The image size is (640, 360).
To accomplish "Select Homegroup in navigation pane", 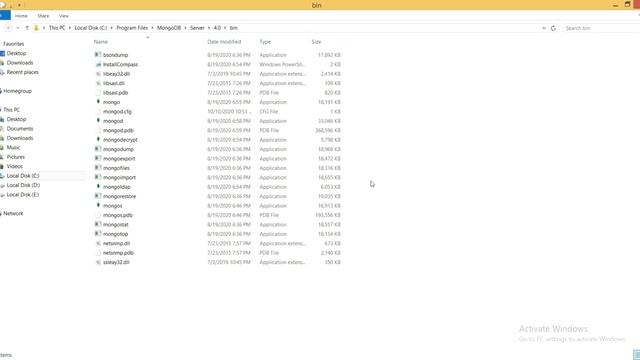I will 17,91.
